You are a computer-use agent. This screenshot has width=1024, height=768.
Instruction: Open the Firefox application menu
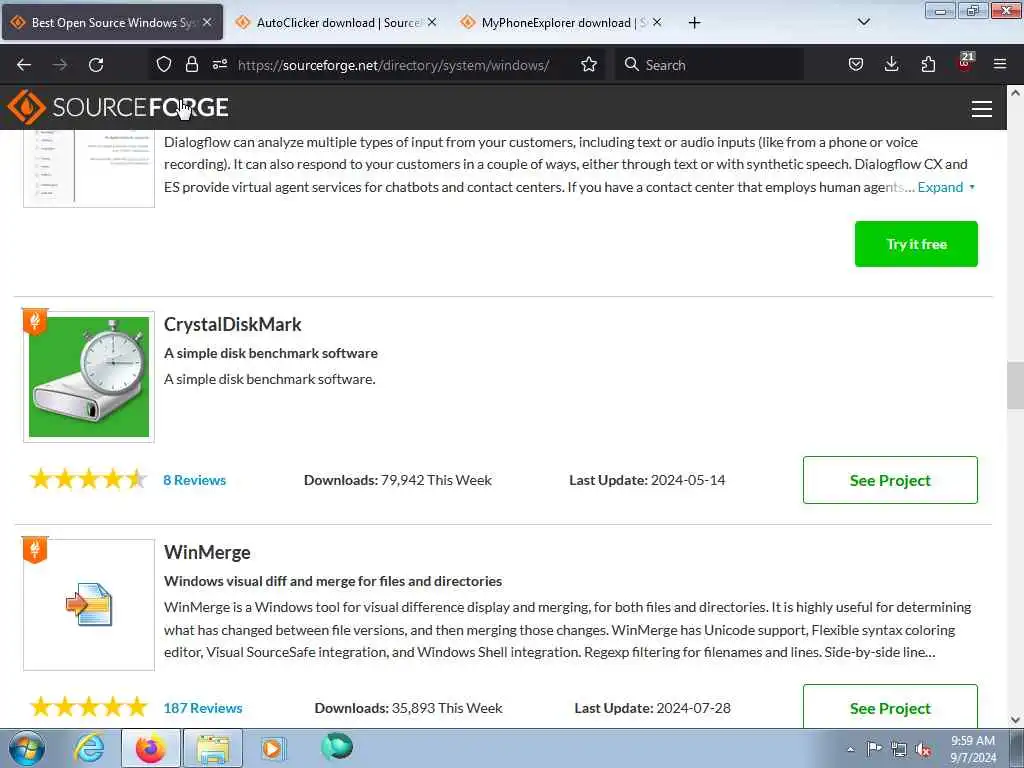click(1000, 64)
